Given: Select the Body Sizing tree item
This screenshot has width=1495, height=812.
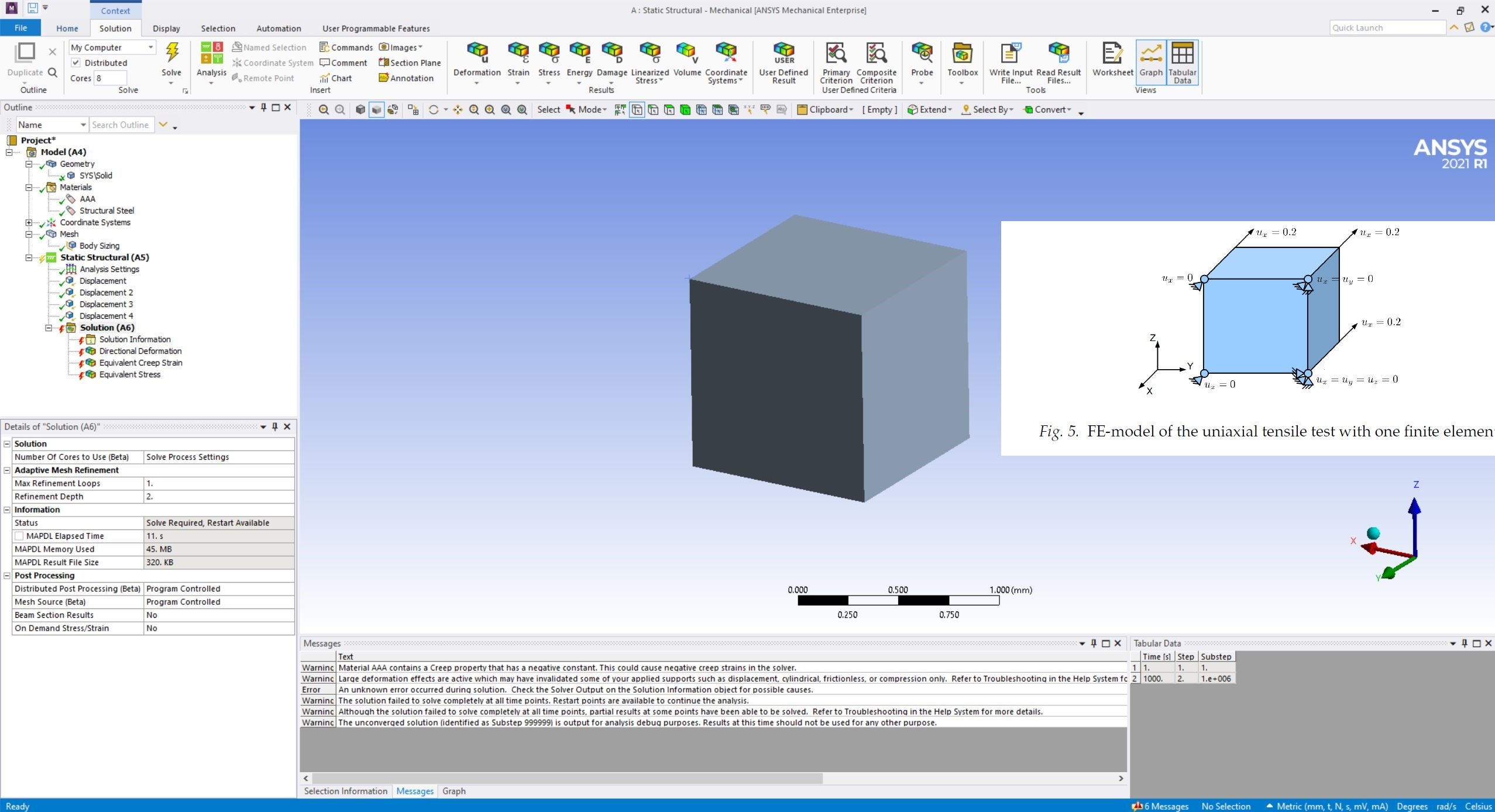Looking at the screenshot, I should point(99,246).
